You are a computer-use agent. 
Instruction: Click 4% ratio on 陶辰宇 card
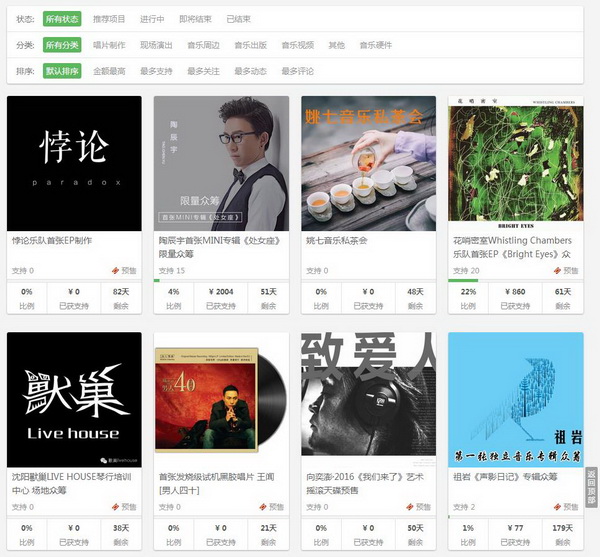click(173, 292)
